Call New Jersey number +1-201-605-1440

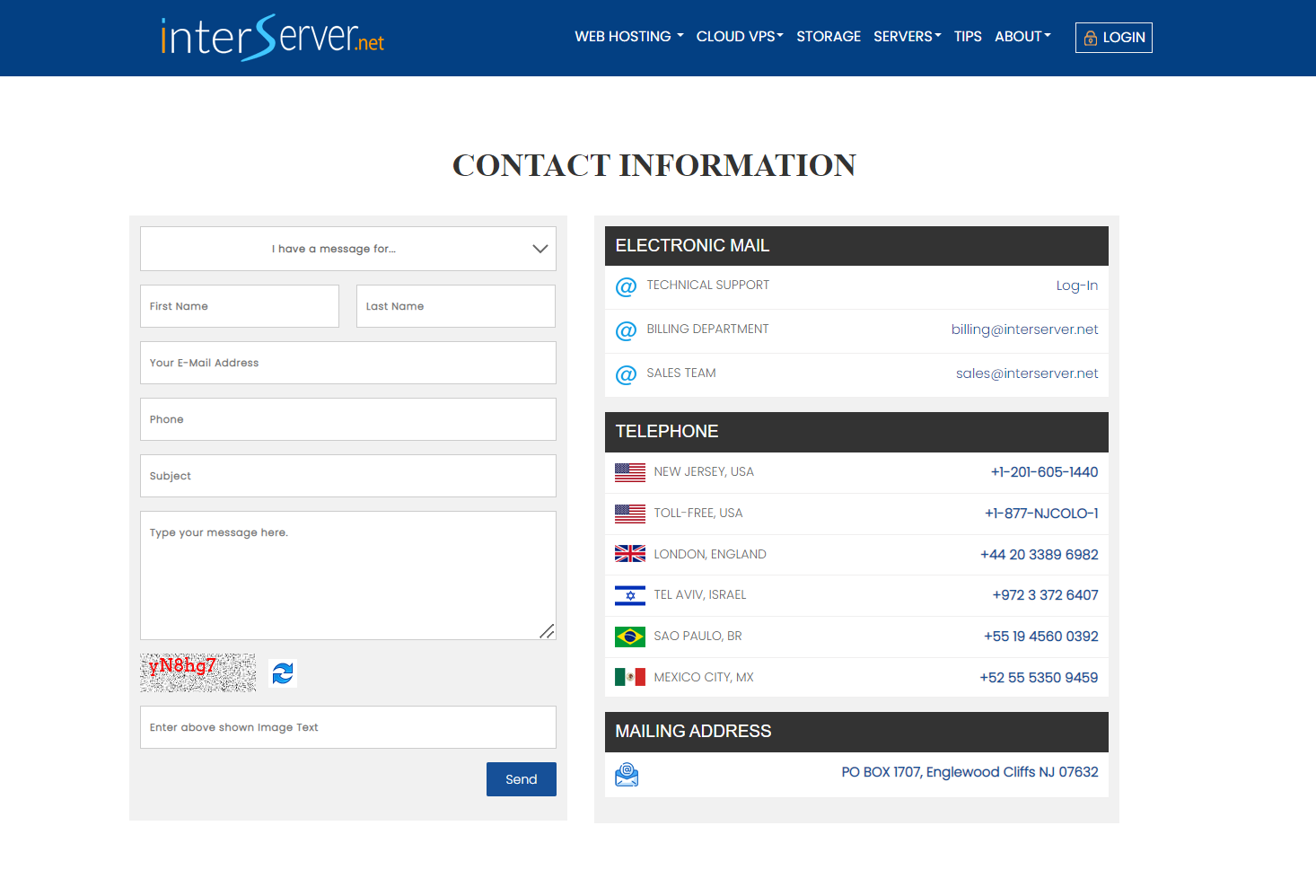pyautogui.click(x=1044, y=472)
